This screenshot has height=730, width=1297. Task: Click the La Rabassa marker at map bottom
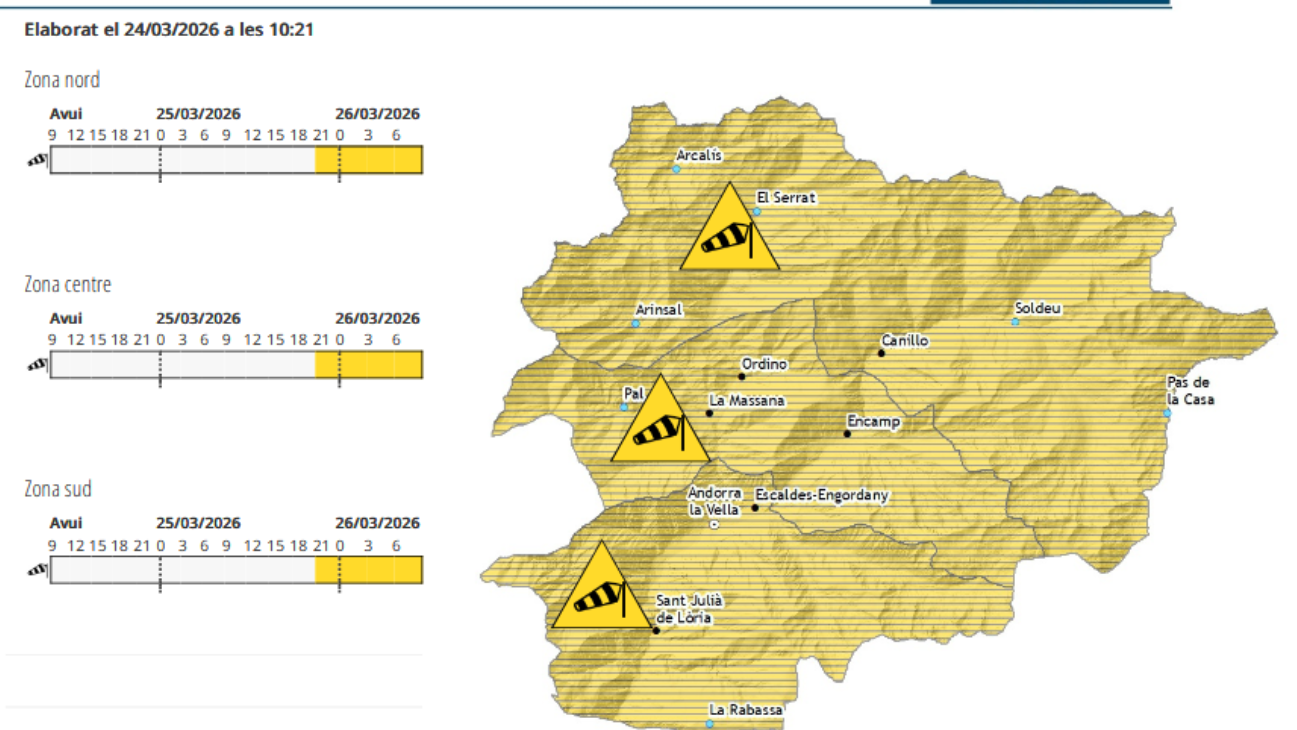pos(710,723)
